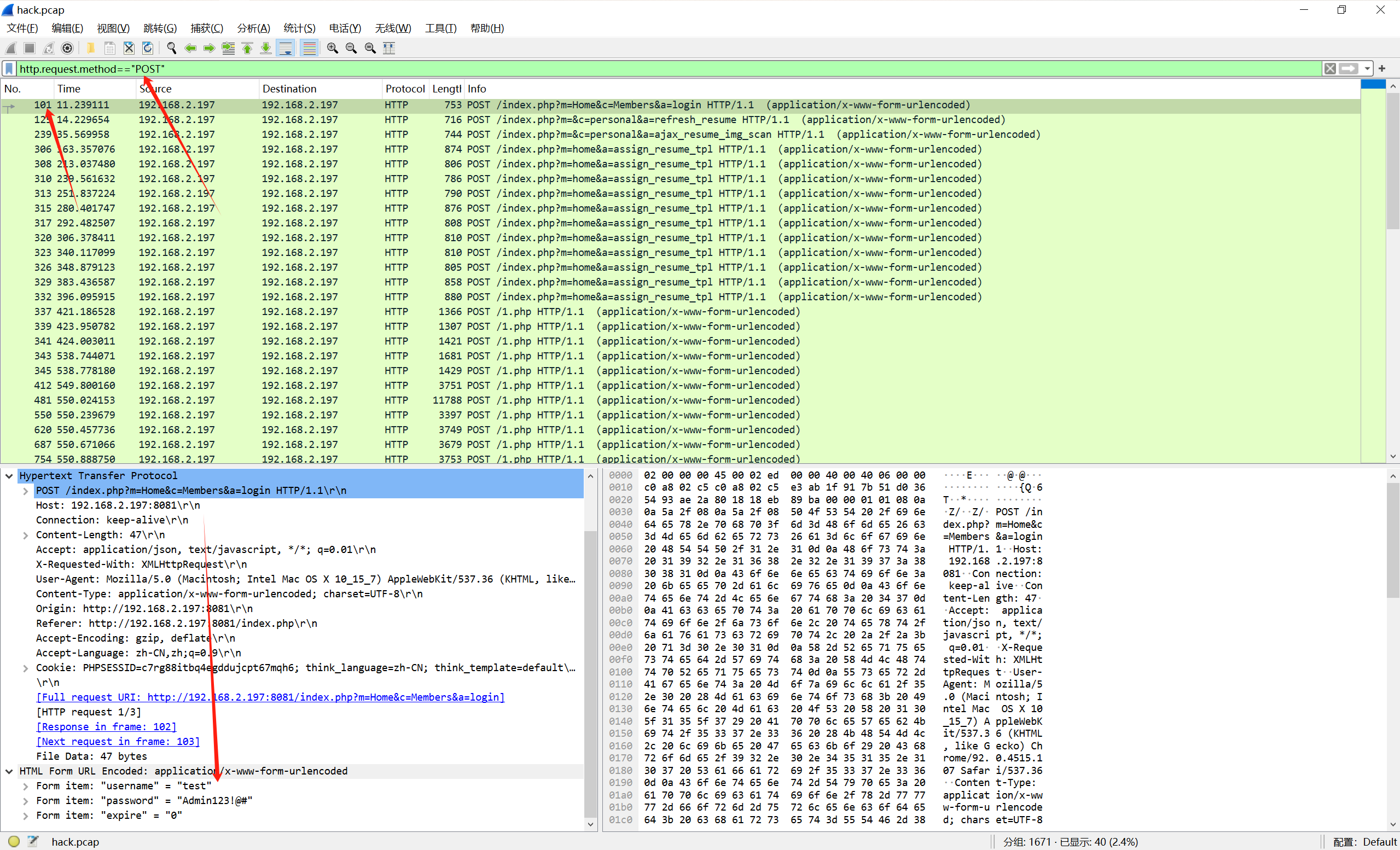Go to first packet arrow icon
1400x850 pixels.
(x=247, y=48)
